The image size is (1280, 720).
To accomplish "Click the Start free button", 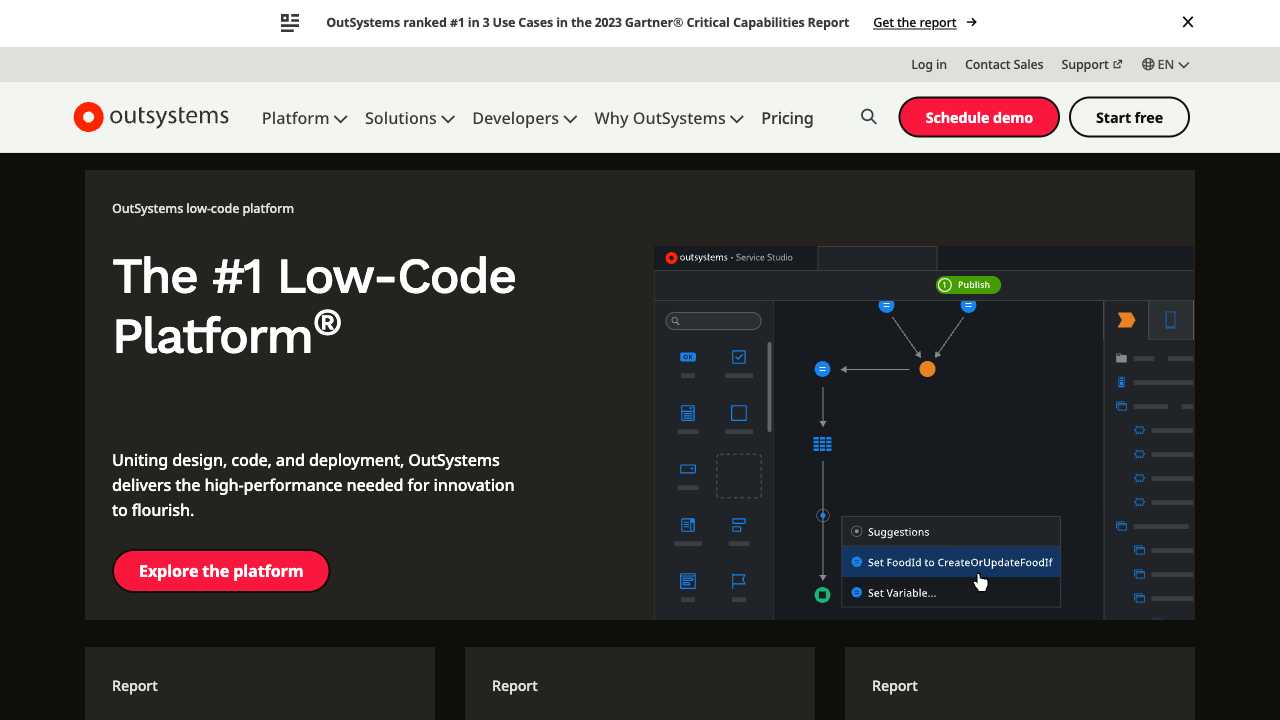I will point(1129,117).
